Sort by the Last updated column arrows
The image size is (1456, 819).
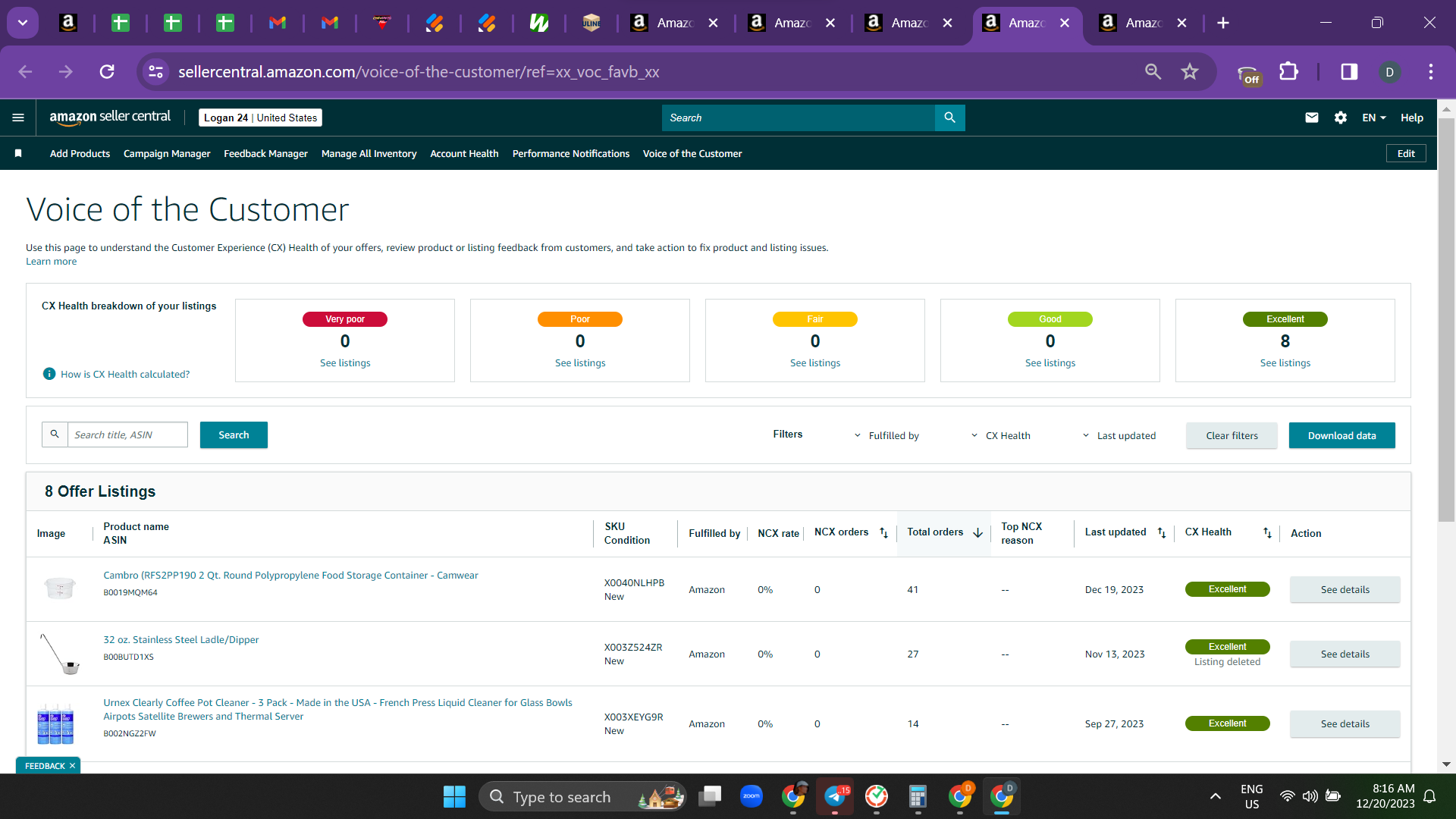point(1162,533)
